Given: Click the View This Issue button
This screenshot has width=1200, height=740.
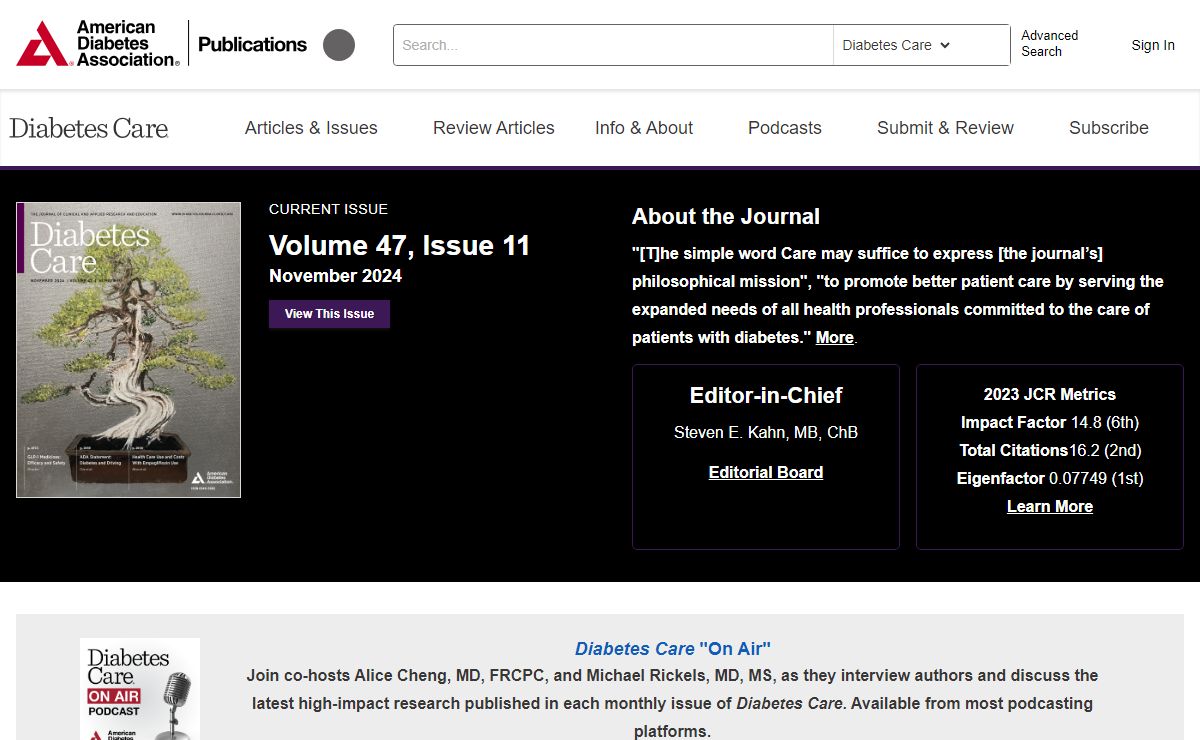Looking at the screenshot, I should pyautogui.click(x=329, y=314).
